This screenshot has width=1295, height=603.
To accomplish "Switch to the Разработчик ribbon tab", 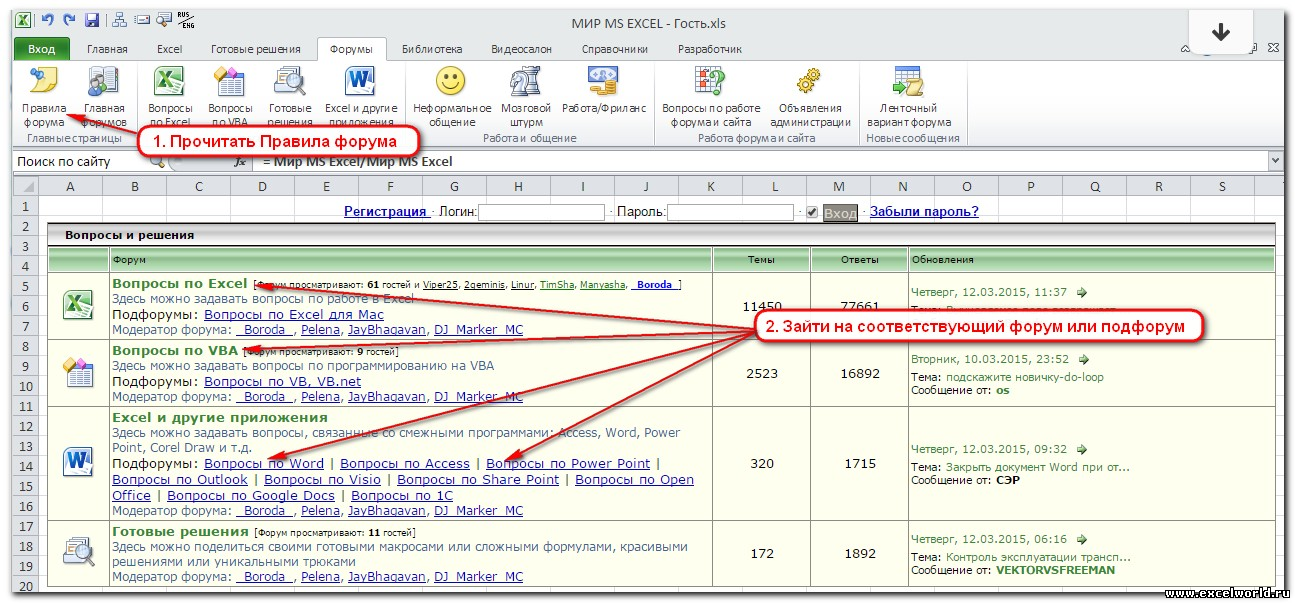I will click(710, 49).
